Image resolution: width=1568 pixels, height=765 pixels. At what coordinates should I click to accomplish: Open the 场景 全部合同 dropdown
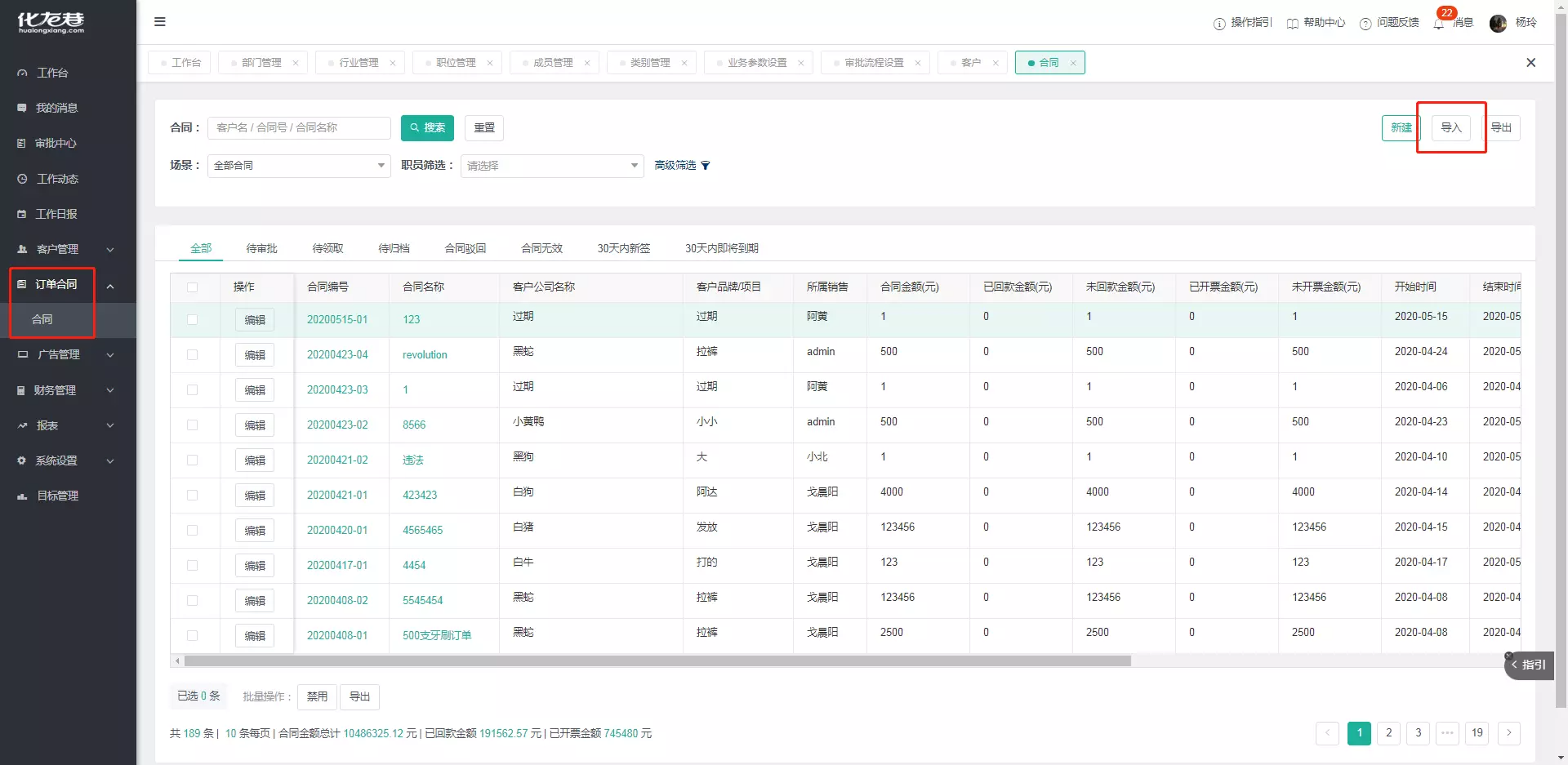[299, 166]
